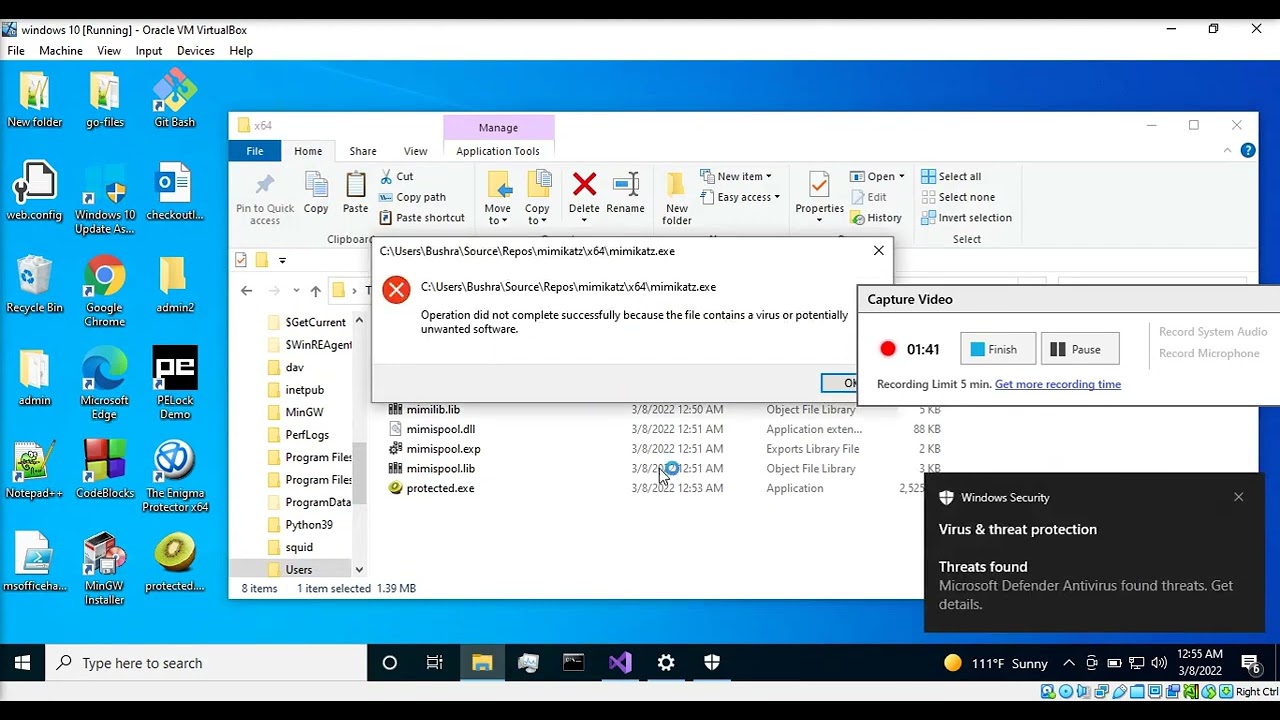1280x720 pixels.
Task: Open the File tab in Explorer
Action: tap(255, 151)
